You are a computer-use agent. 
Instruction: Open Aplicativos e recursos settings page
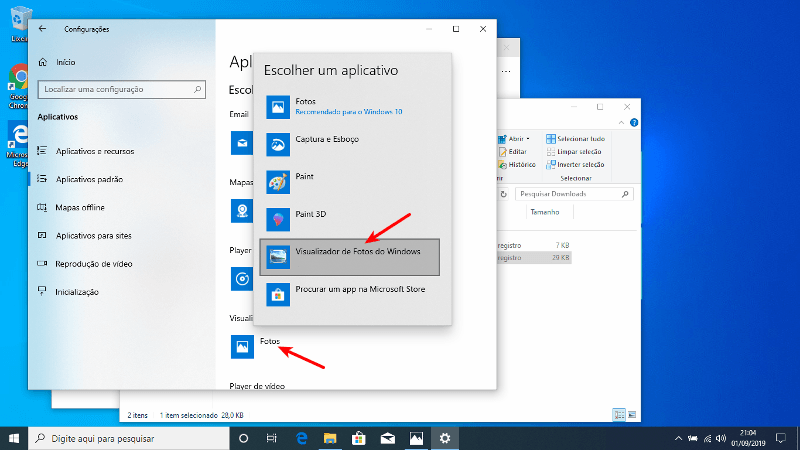click(x=94, y=151)
